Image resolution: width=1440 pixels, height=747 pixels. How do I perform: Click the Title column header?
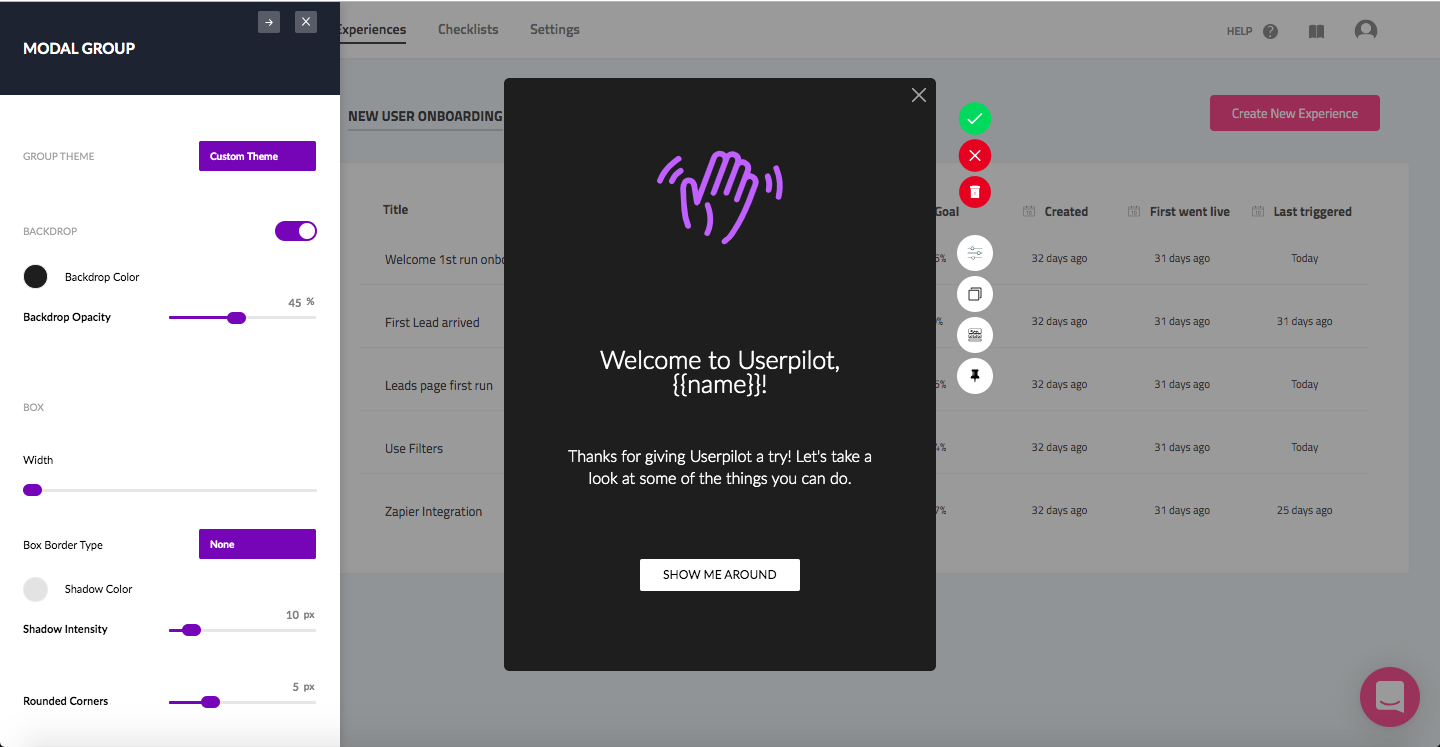click(x=396, y=210)
